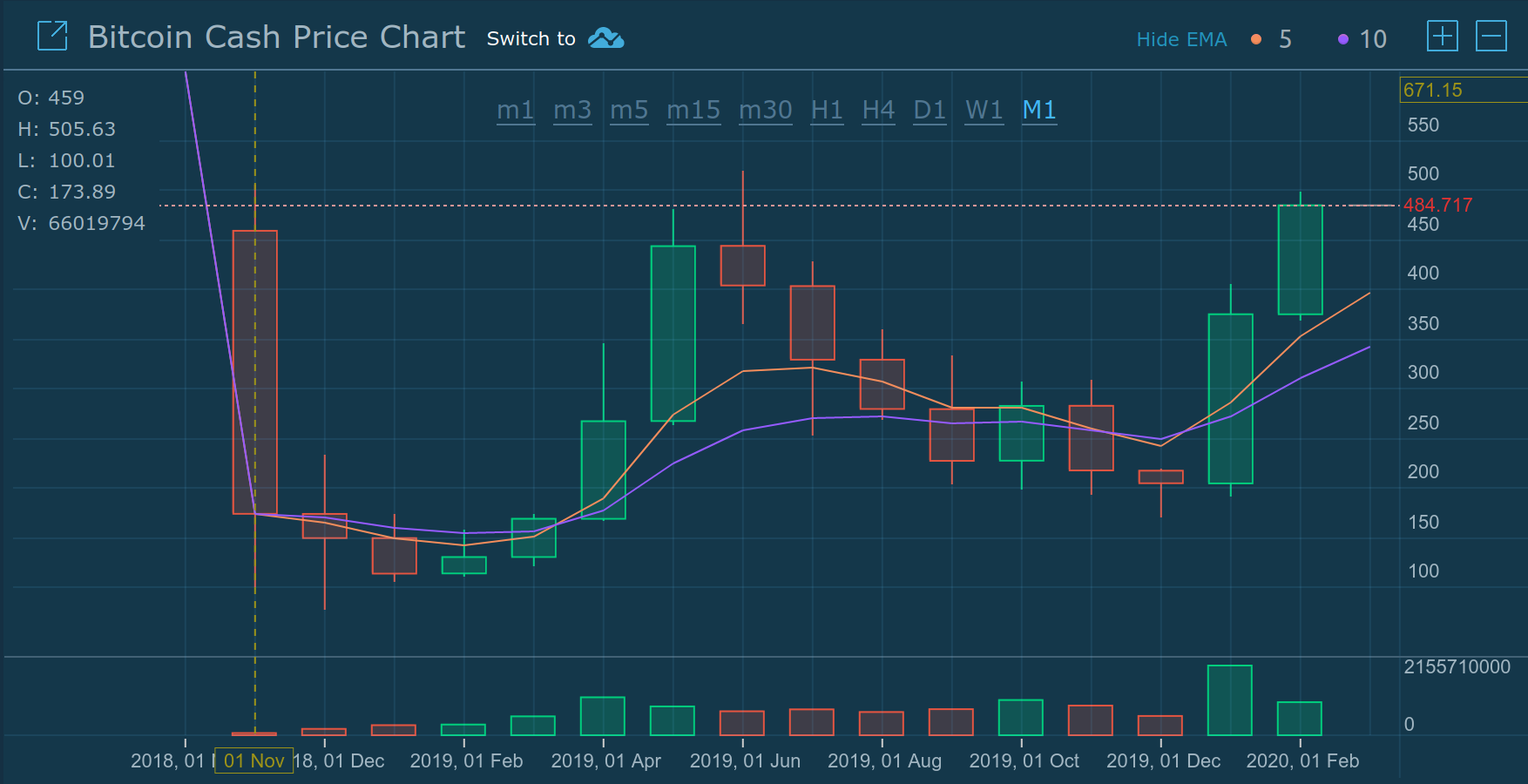Select the M1 monthly timeframe
Screen dimensions: 1528x784
[x=1039, y=111]
